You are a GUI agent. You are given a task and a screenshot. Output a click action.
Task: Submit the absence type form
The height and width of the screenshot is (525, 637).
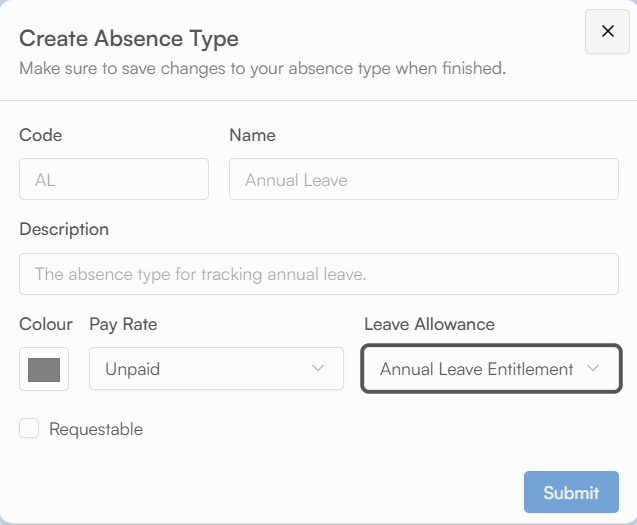coord(571,492)
